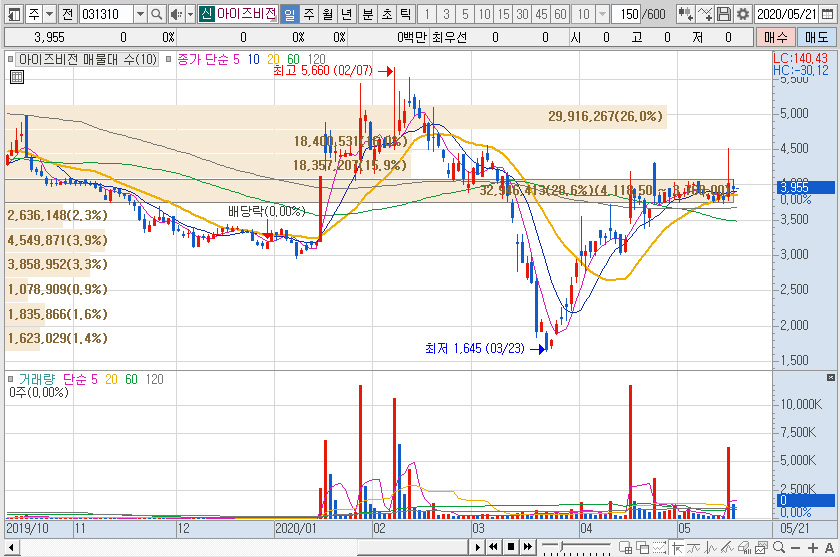Viewport: 840px width, 557px height.
Task: Click the data table grid icon in chart
Action: 17,77
